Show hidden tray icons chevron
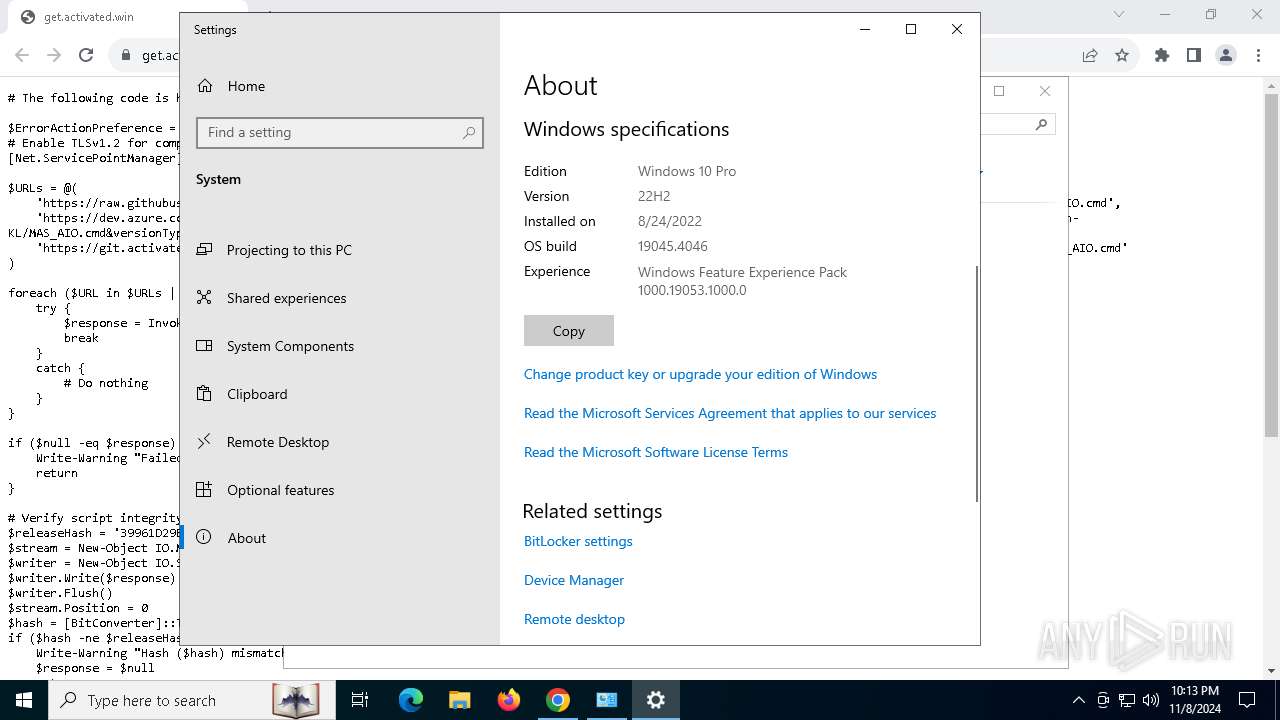Image resolution: width=1280 pixels, height=720 pixels. (1078, 700)
